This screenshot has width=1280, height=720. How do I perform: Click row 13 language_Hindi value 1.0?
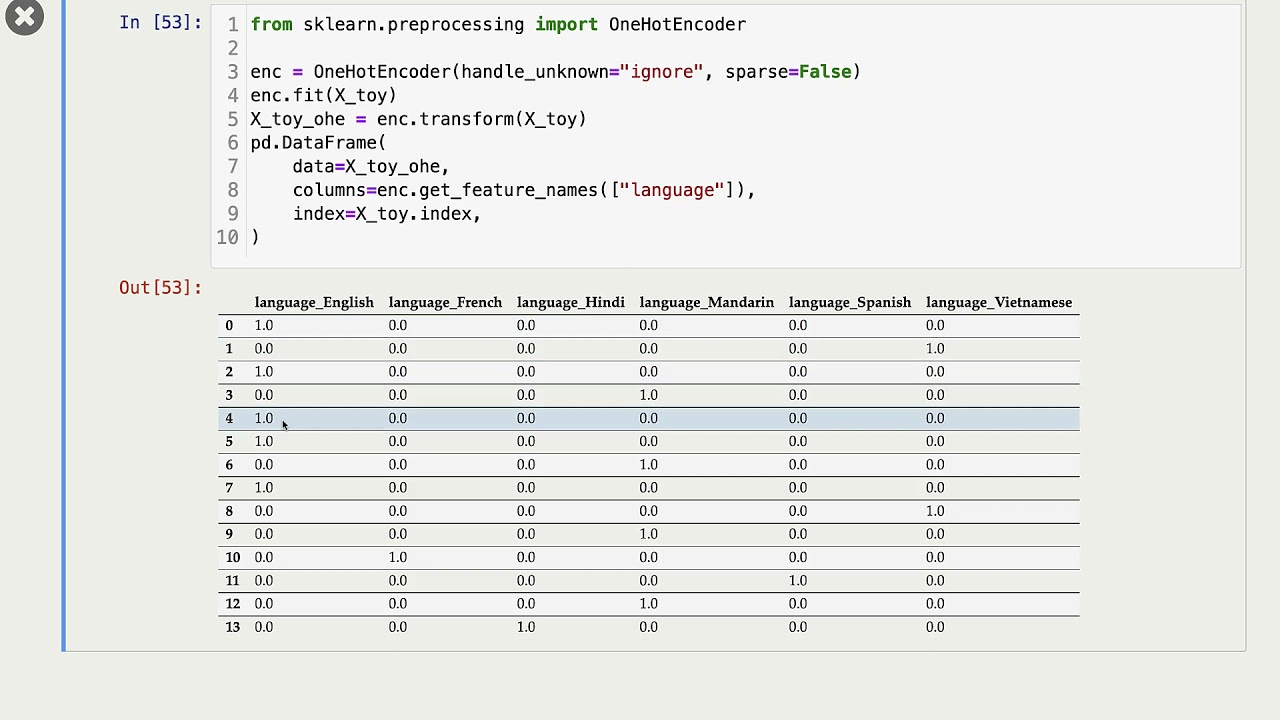click(526, 627)
